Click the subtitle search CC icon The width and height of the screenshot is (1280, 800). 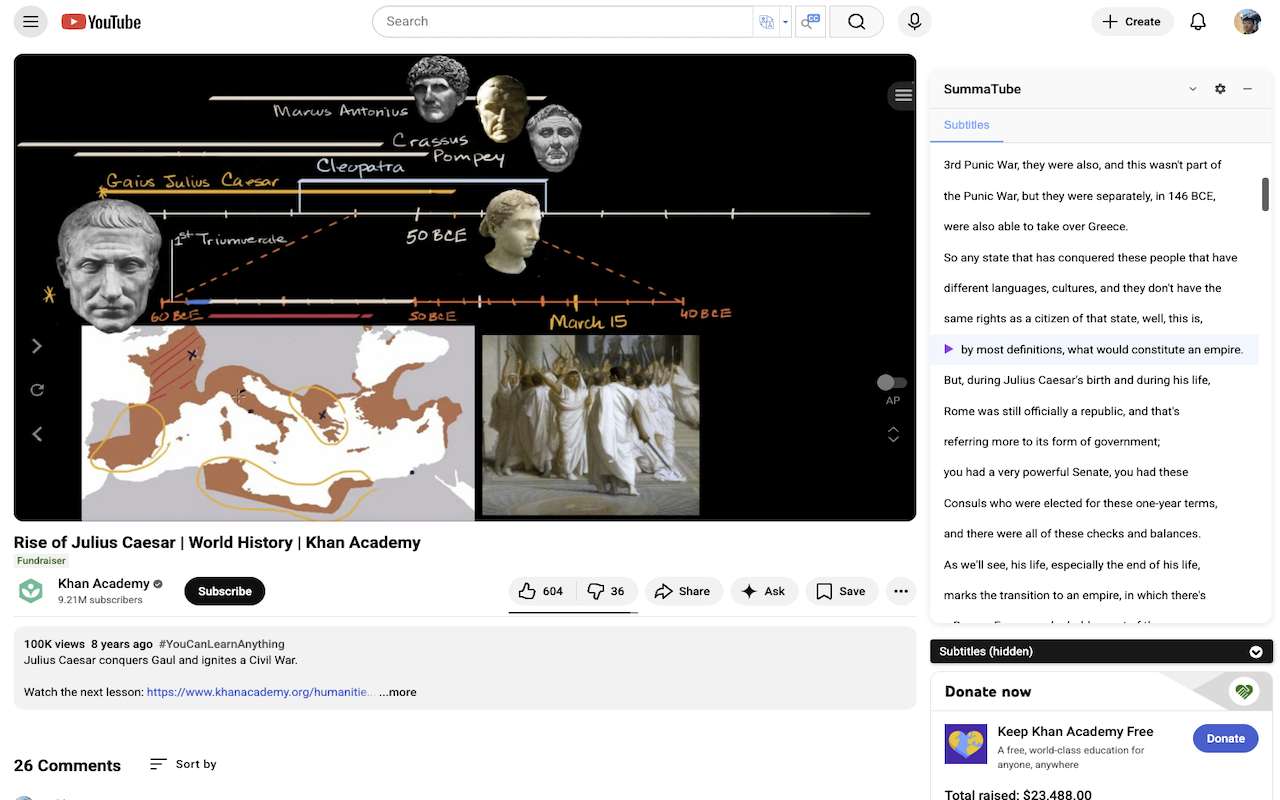pyautogui.click(x=810, y=22)
